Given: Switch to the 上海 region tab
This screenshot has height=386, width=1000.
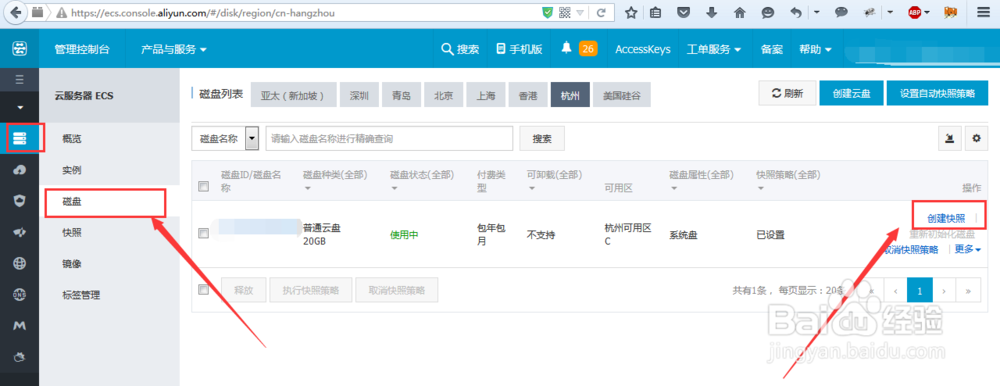Looking at the screenshot, I should (485, 95).
